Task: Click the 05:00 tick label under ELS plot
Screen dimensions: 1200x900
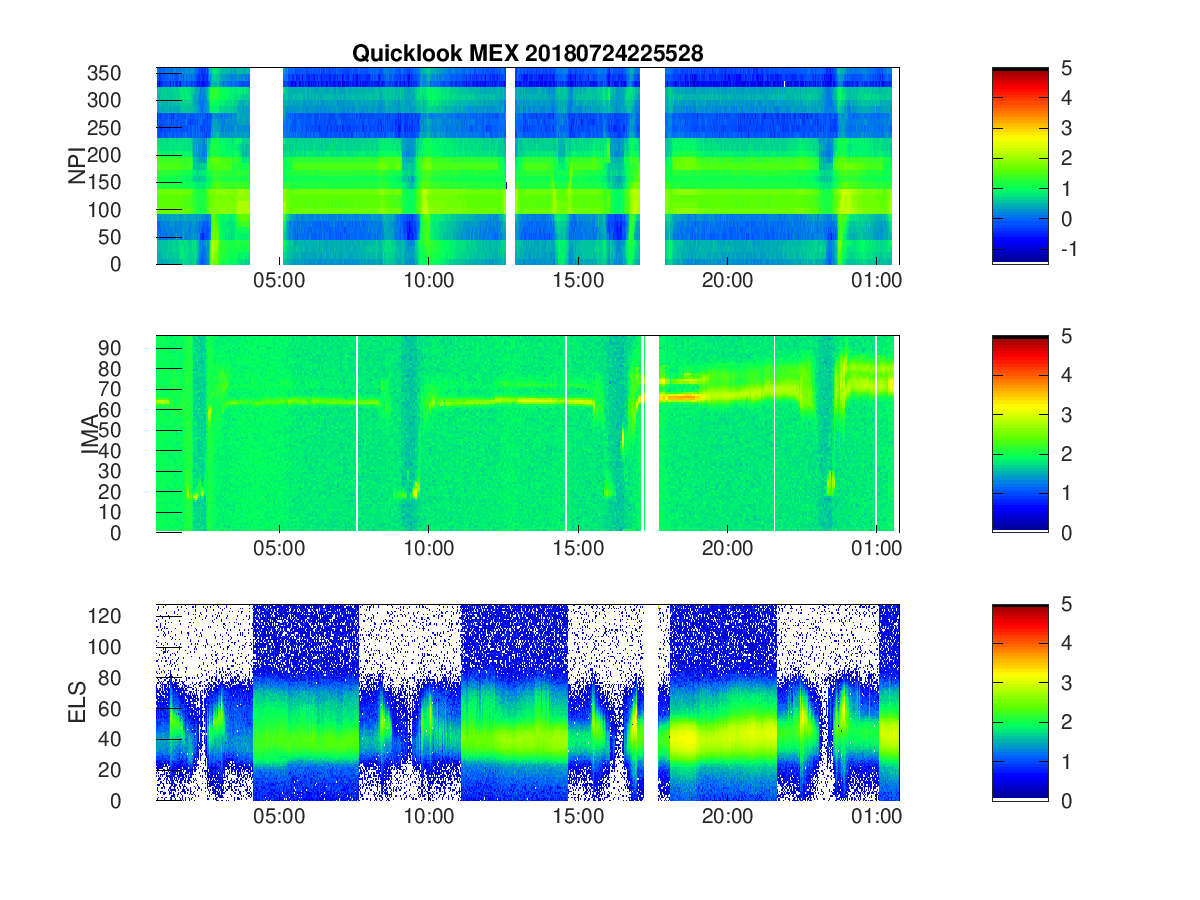Action: pyautogui.click(x=279, y=817)
